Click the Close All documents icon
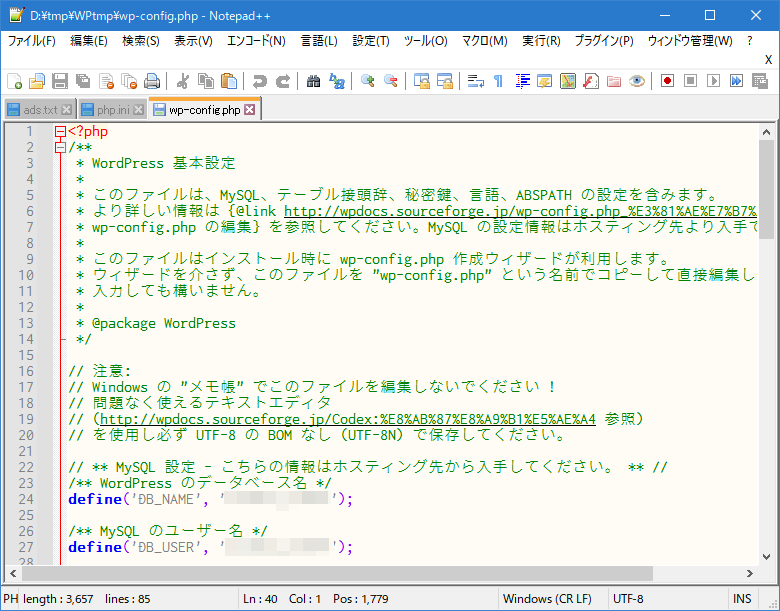 pos(129,81)
